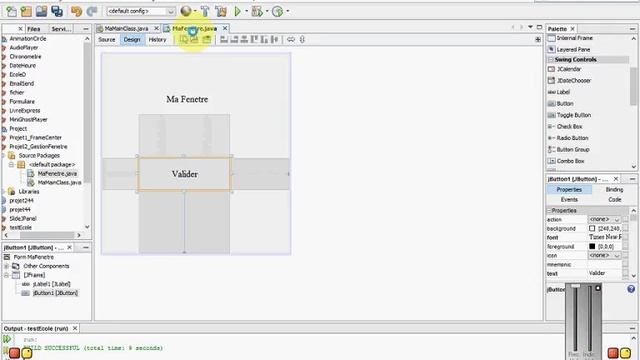This screenshot has width=640, height=360.
Task: Click the foreground black color swatch
Action: point(592,247)
